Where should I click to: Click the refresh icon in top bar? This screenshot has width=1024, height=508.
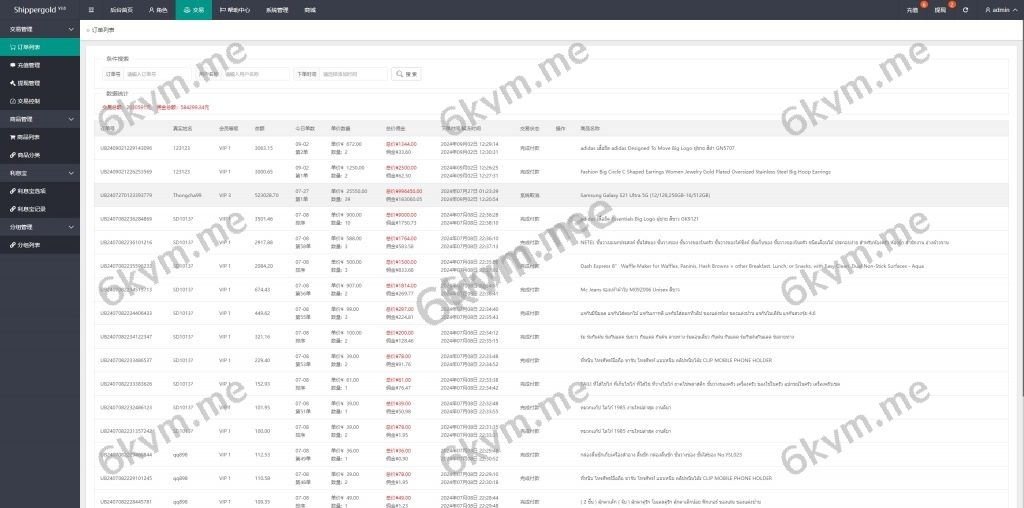965,9
